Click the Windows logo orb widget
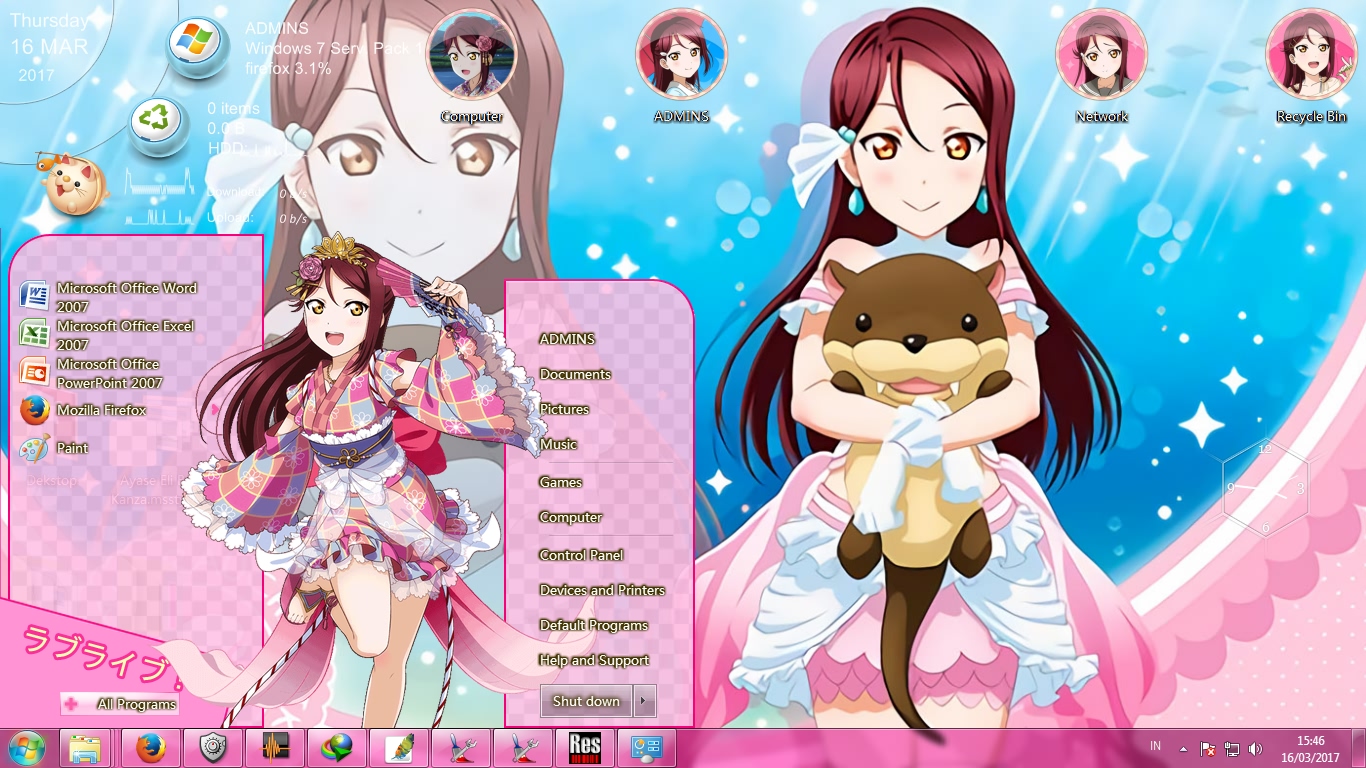 click(197, 46)
